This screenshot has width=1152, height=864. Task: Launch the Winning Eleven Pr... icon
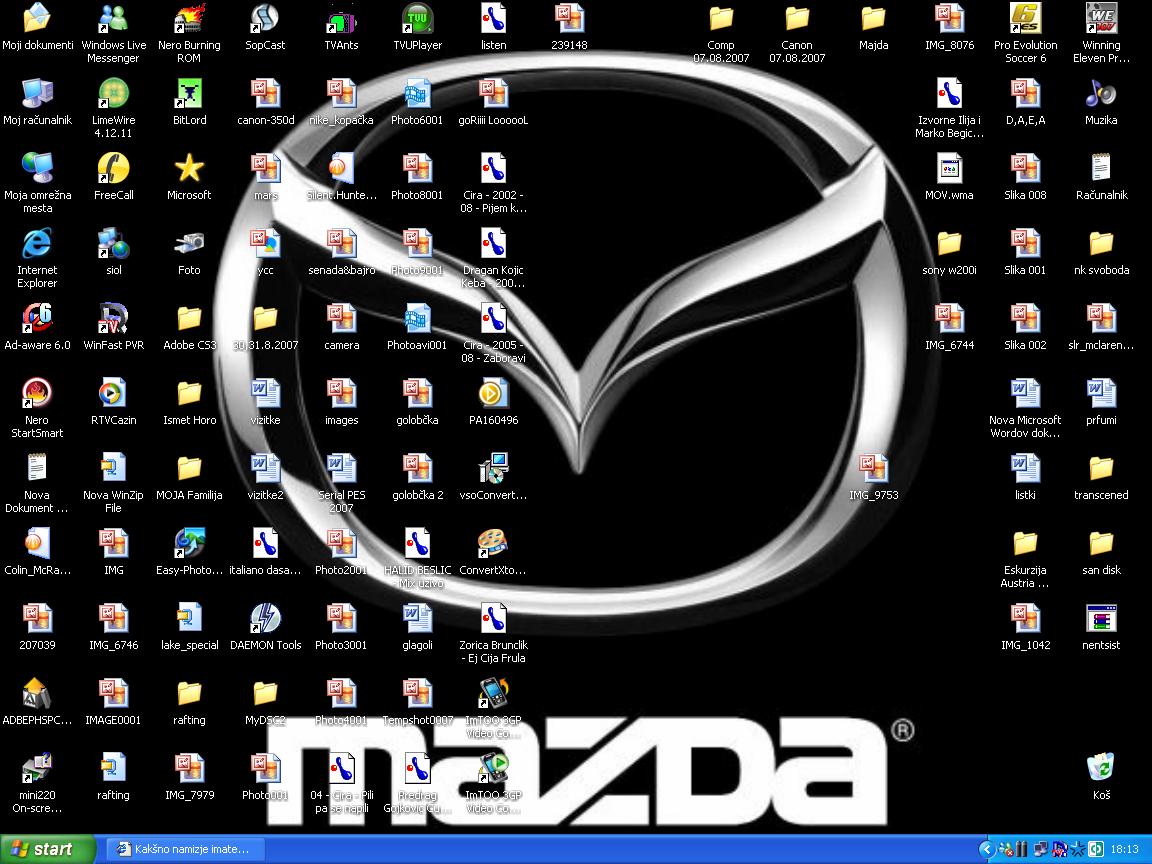coord(1101,19)
